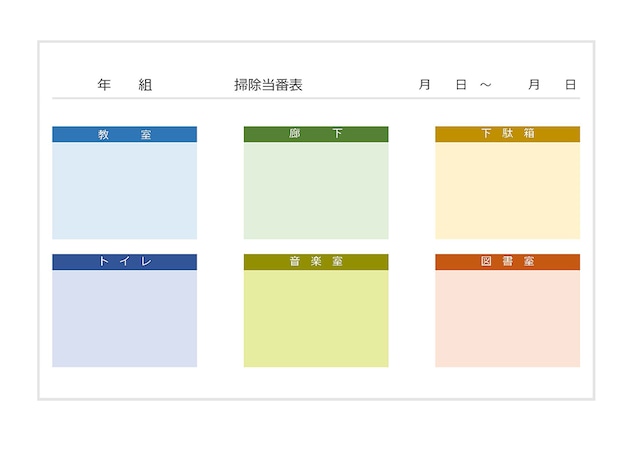The height and width of the screenshot is (453, 640).
Task: Select the blue 教室 header bar
Action: coord(124,134)
